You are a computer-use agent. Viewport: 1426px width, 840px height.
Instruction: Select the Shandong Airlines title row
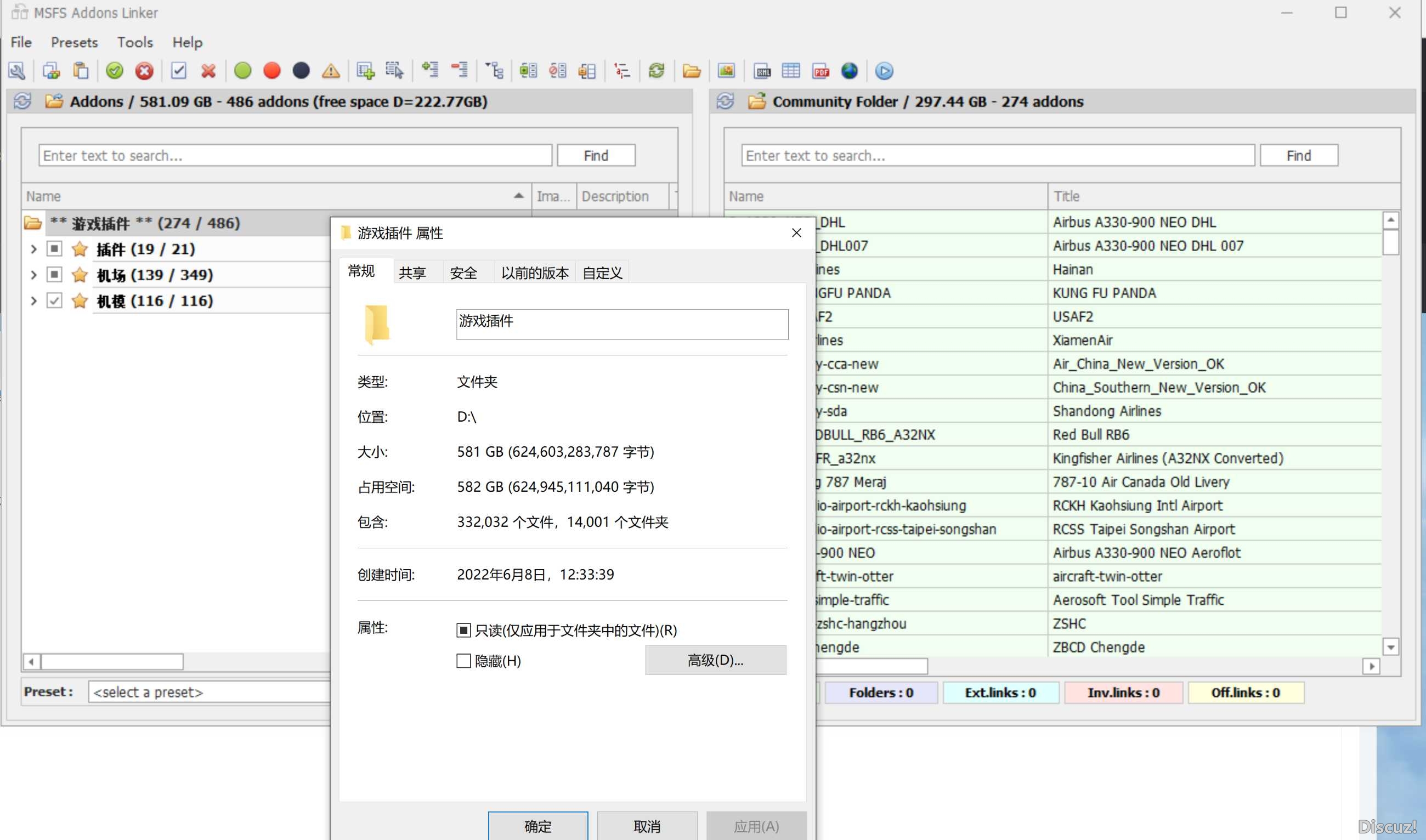point(1107,411)
